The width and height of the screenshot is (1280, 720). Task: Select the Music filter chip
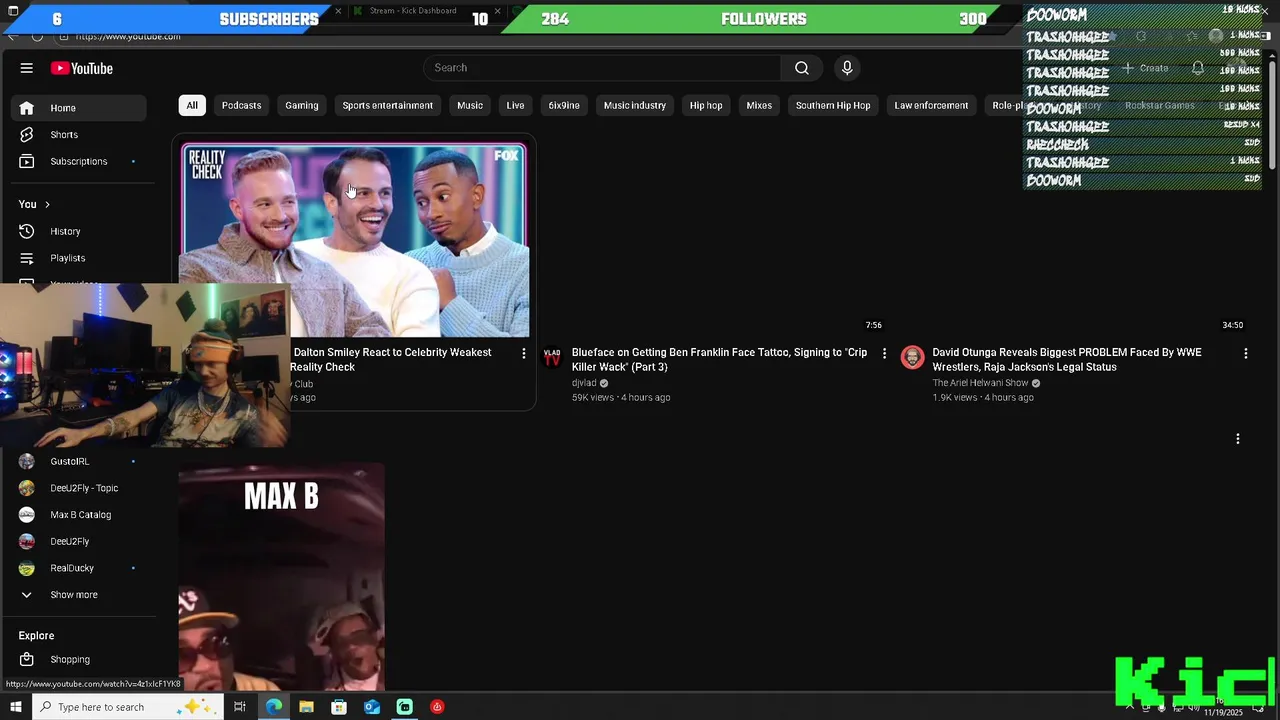click(x=470, y=105)
